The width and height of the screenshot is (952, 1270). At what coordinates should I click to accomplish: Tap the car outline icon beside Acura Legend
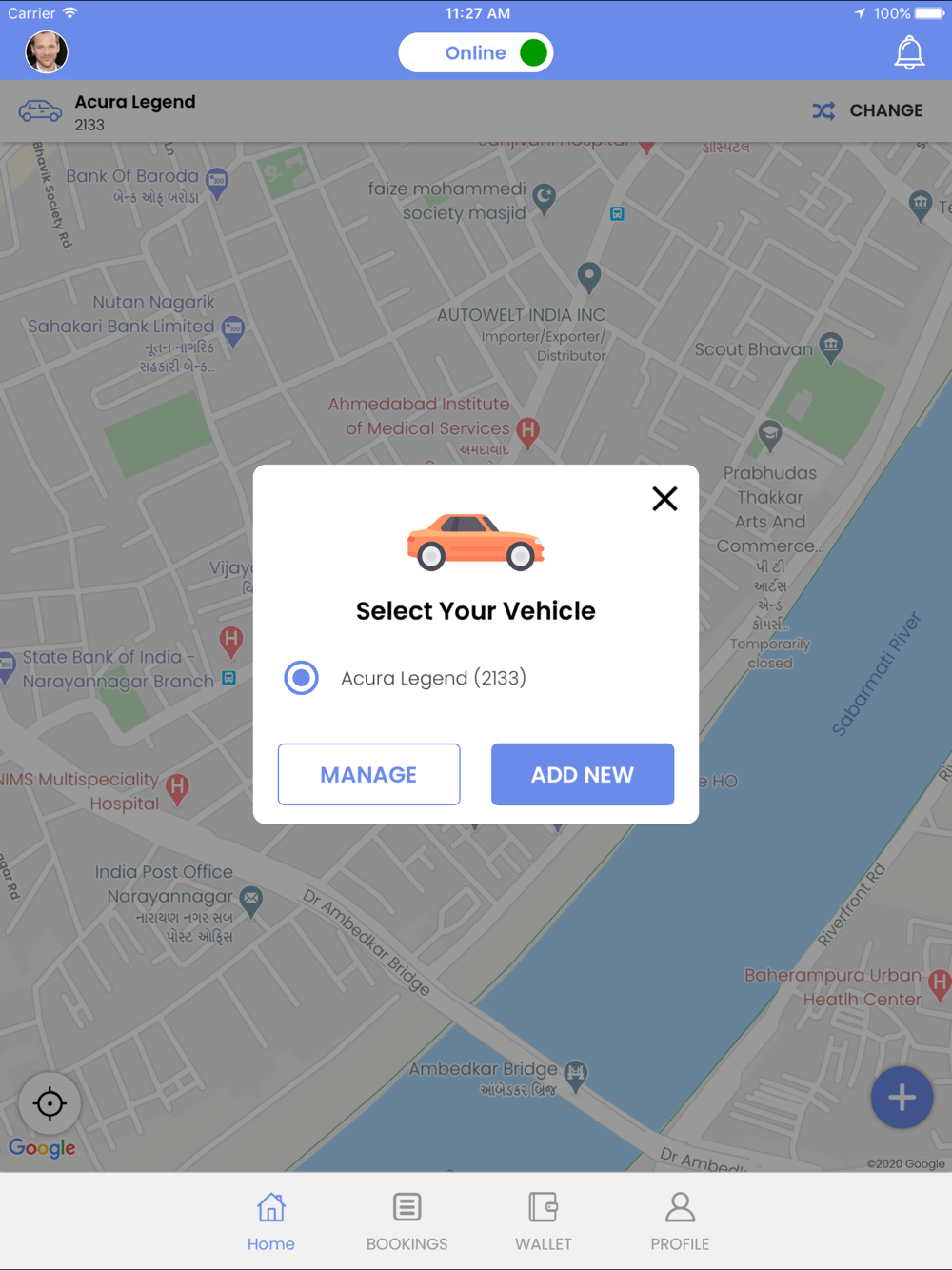(40, 110)
